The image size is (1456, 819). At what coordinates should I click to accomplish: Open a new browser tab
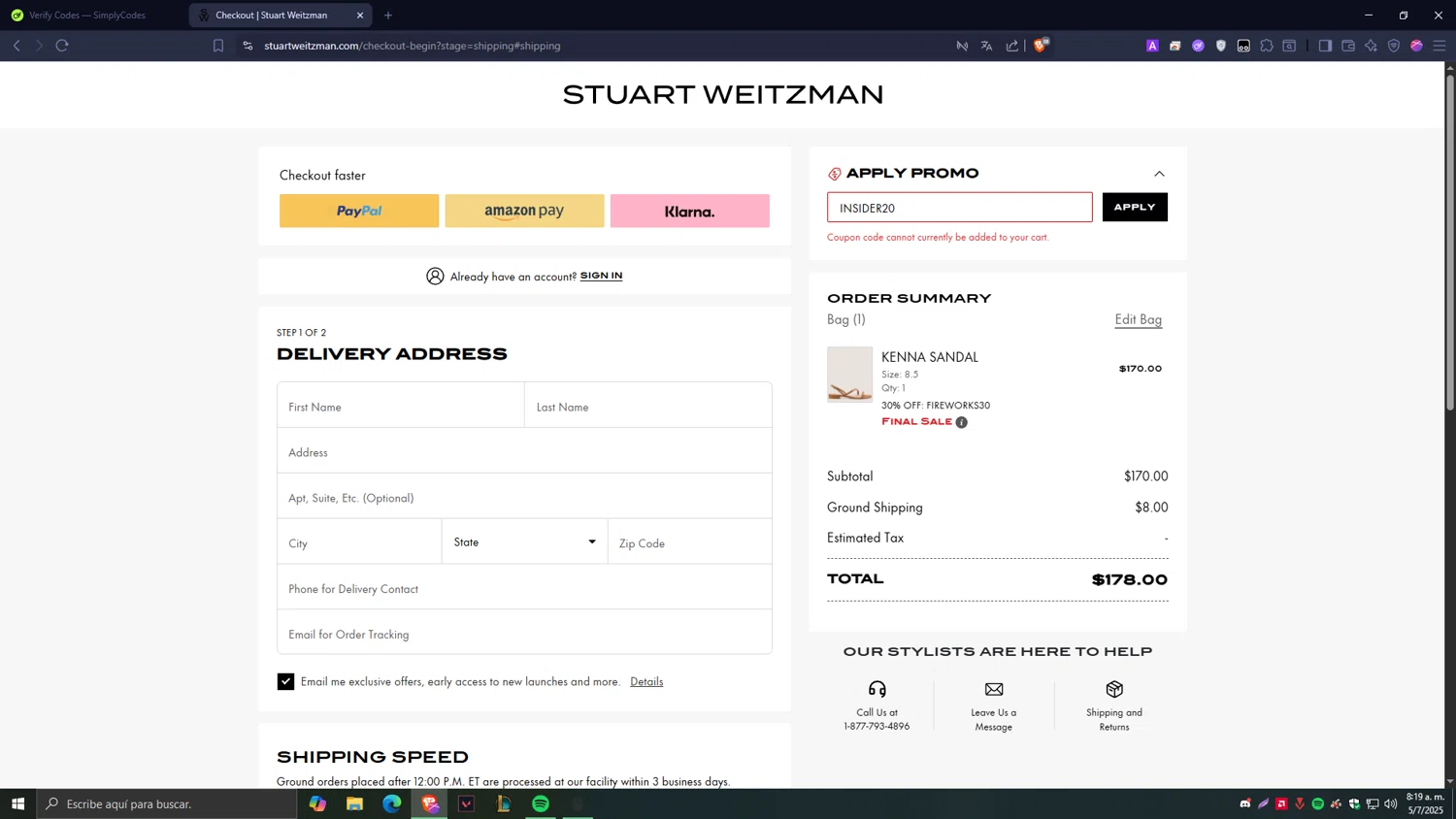pos(388,16)
